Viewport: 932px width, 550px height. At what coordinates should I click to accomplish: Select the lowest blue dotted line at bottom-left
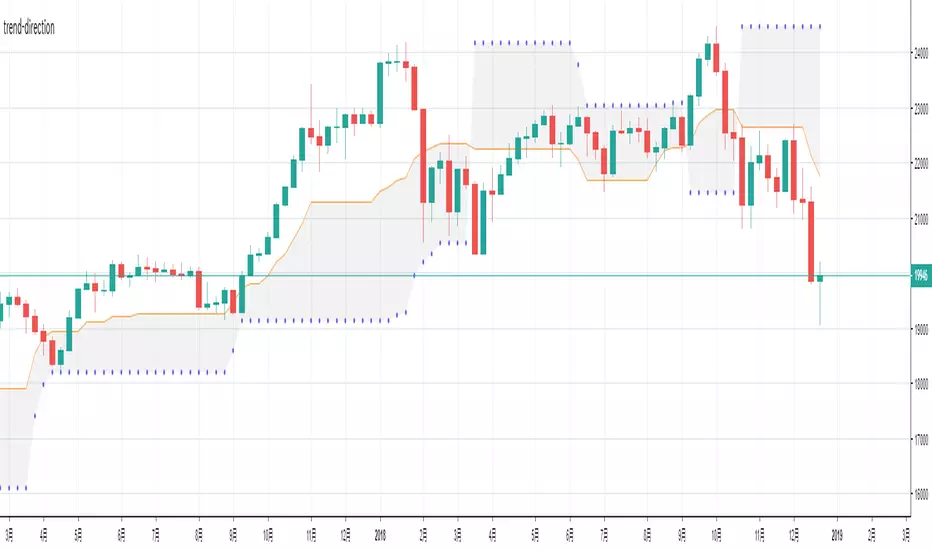coord(14,487)
